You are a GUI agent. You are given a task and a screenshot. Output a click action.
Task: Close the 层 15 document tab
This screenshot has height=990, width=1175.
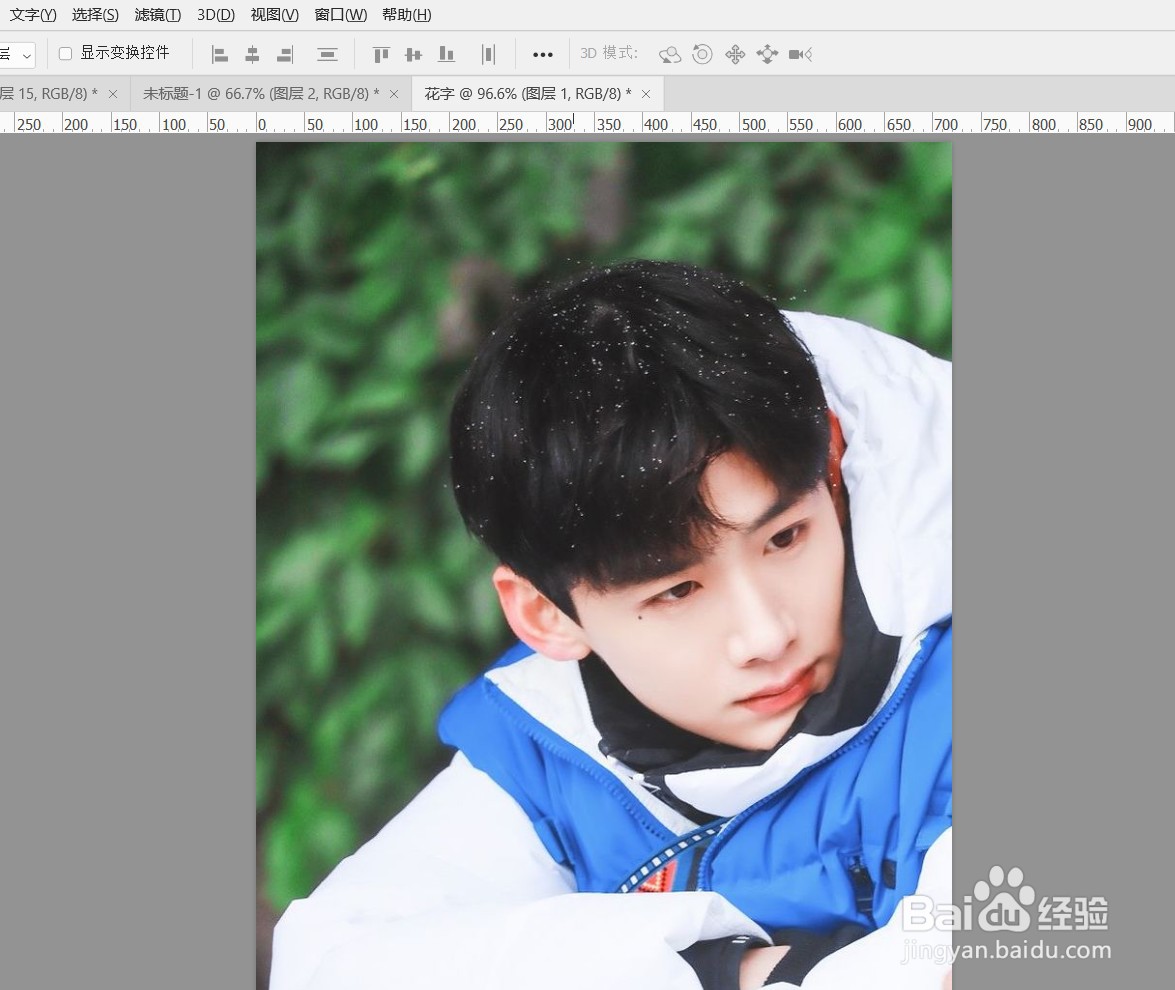(113, 94)
